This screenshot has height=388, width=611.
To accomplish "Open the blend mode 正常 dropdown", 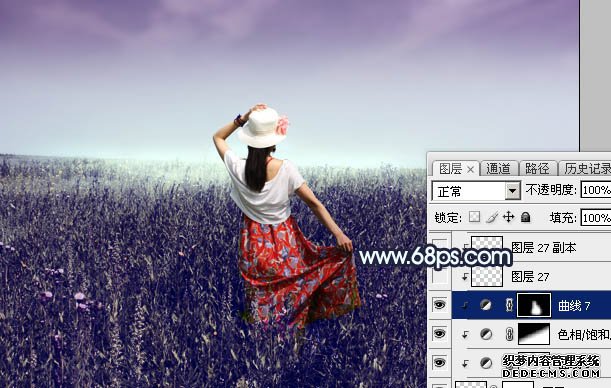I will coord(476,191).
